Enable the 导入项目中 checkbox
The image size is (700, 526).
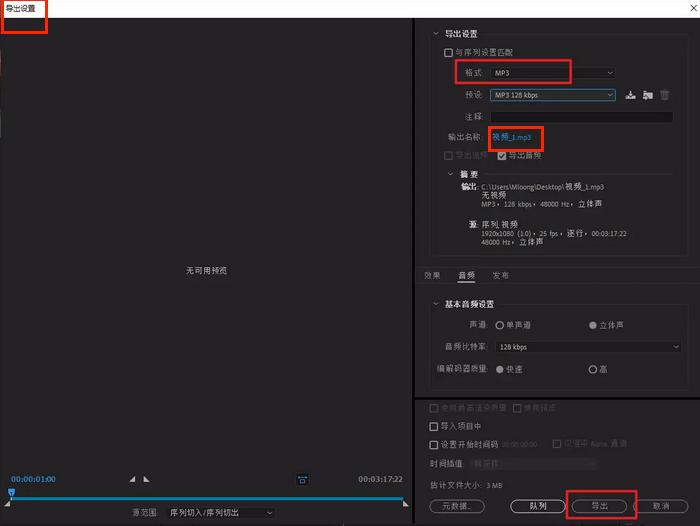tap(433, 426)
